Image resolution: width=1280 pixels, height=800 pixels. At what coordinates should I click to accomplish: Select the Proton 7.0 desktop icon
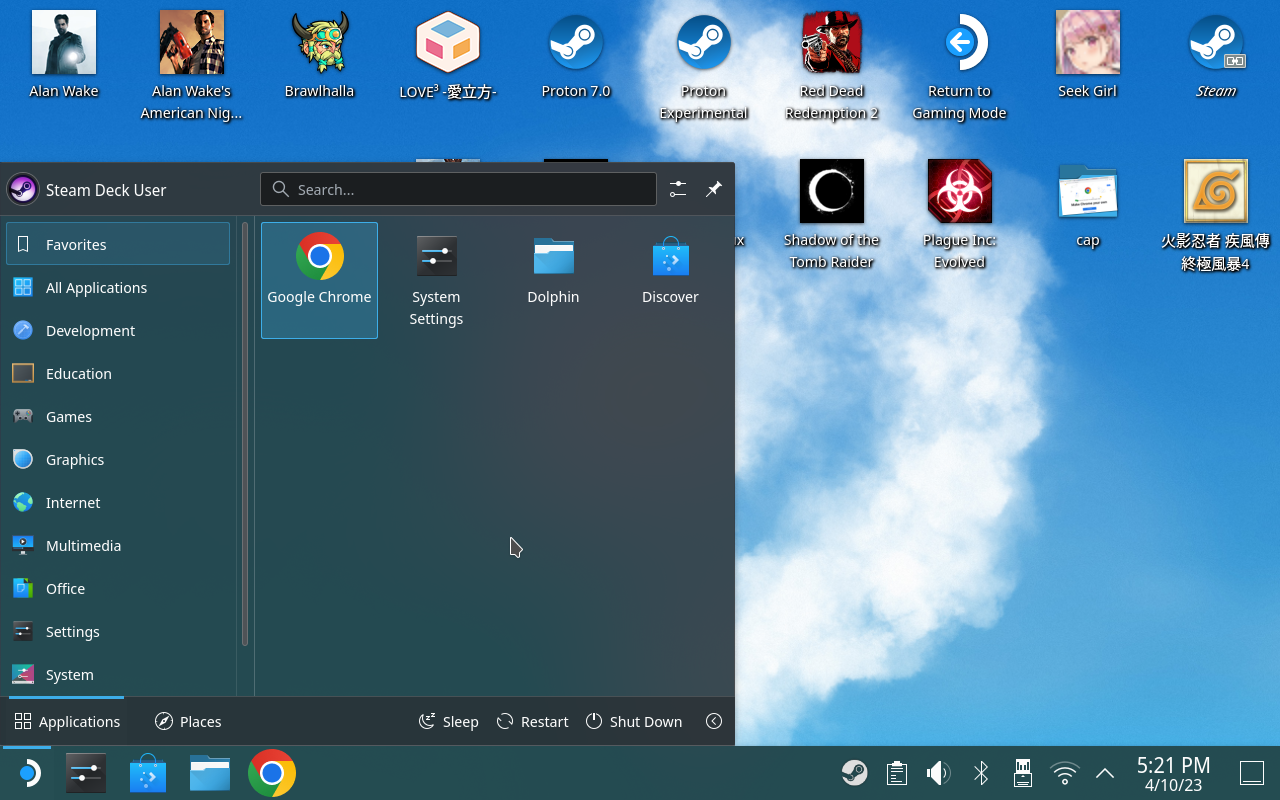576,56
